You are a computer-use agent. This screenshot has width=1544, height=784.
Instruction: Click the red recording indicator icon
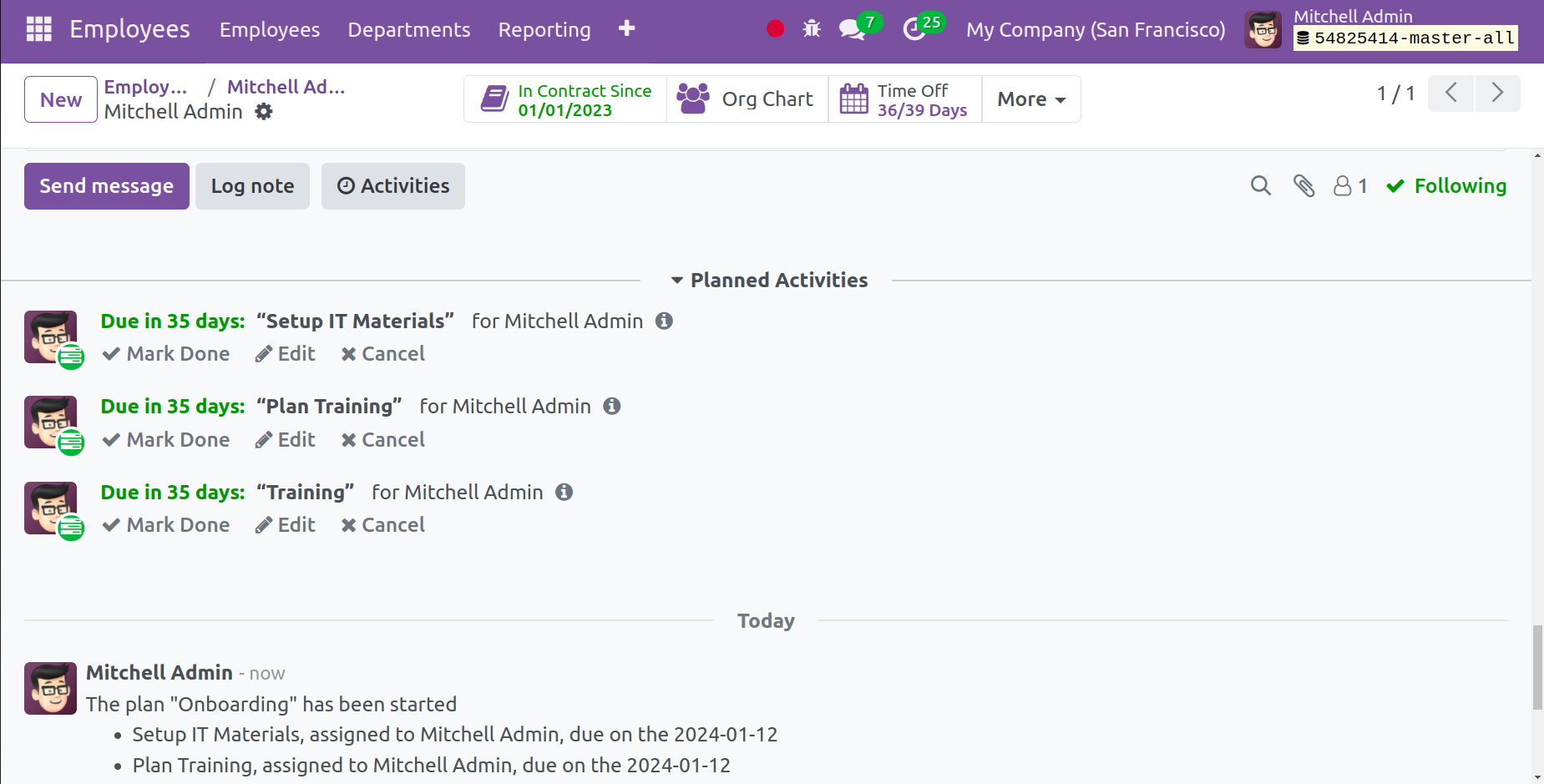[x=775, y=29]
